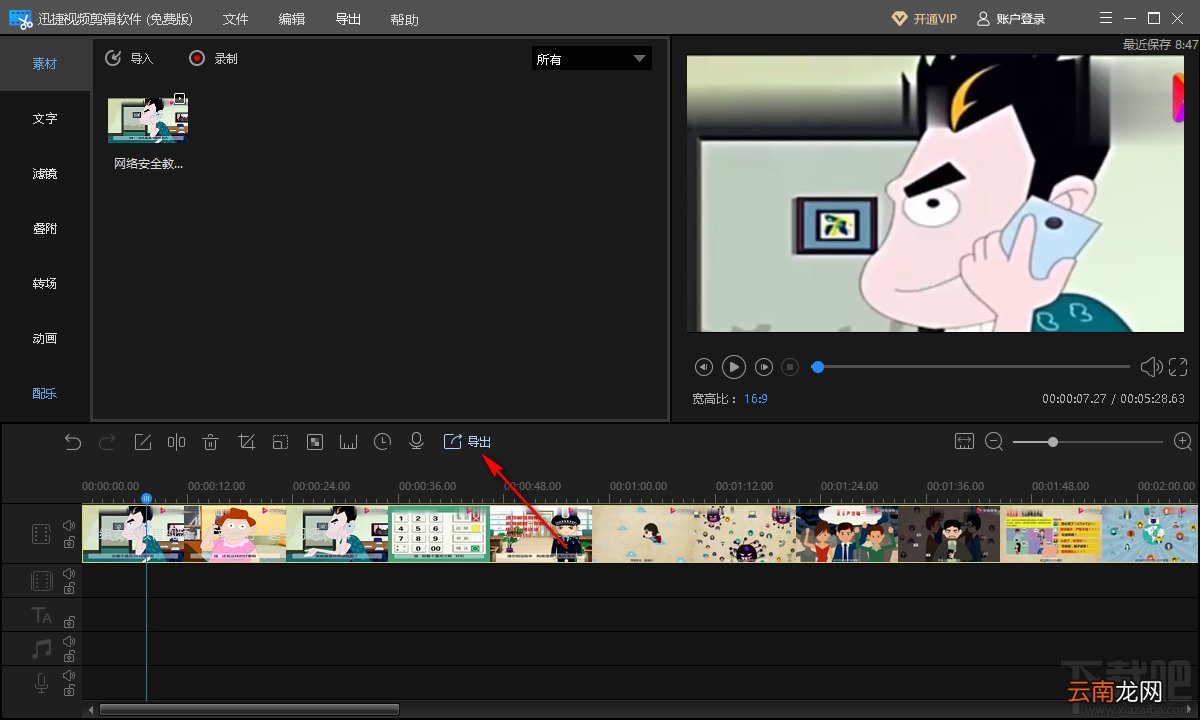
Task: Click the blue timeline playhead marker
Action: (x=146, y=498)
